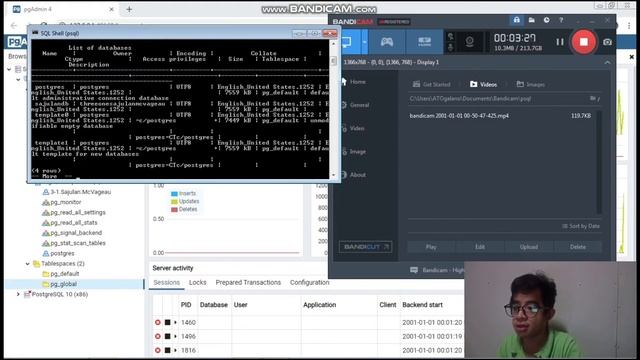Switch to Bandicam's Videos tab
Screen dimensions: 640x360
tap(483, 84)
